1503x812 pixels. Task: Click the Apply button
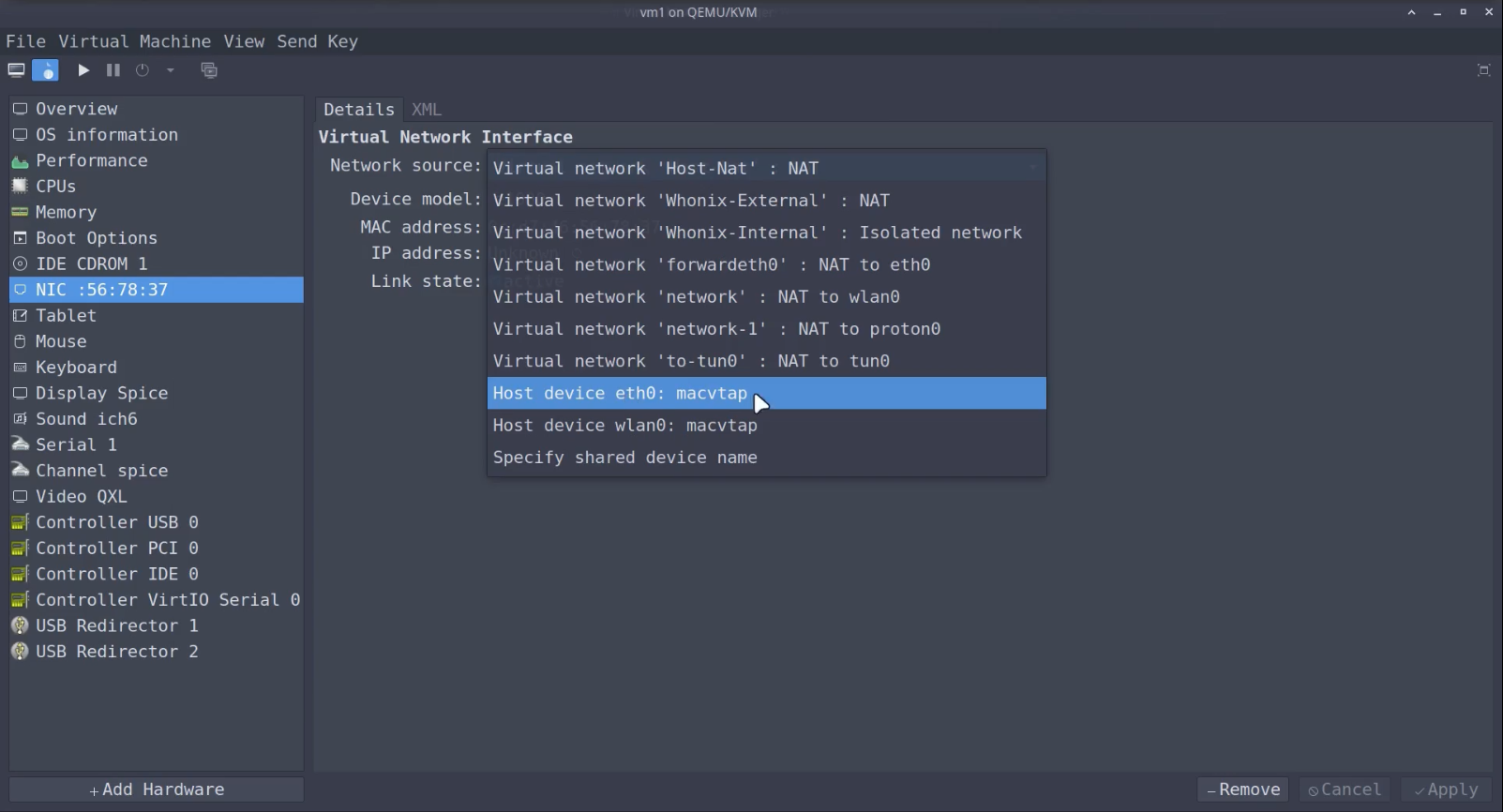coord(1447,789)
